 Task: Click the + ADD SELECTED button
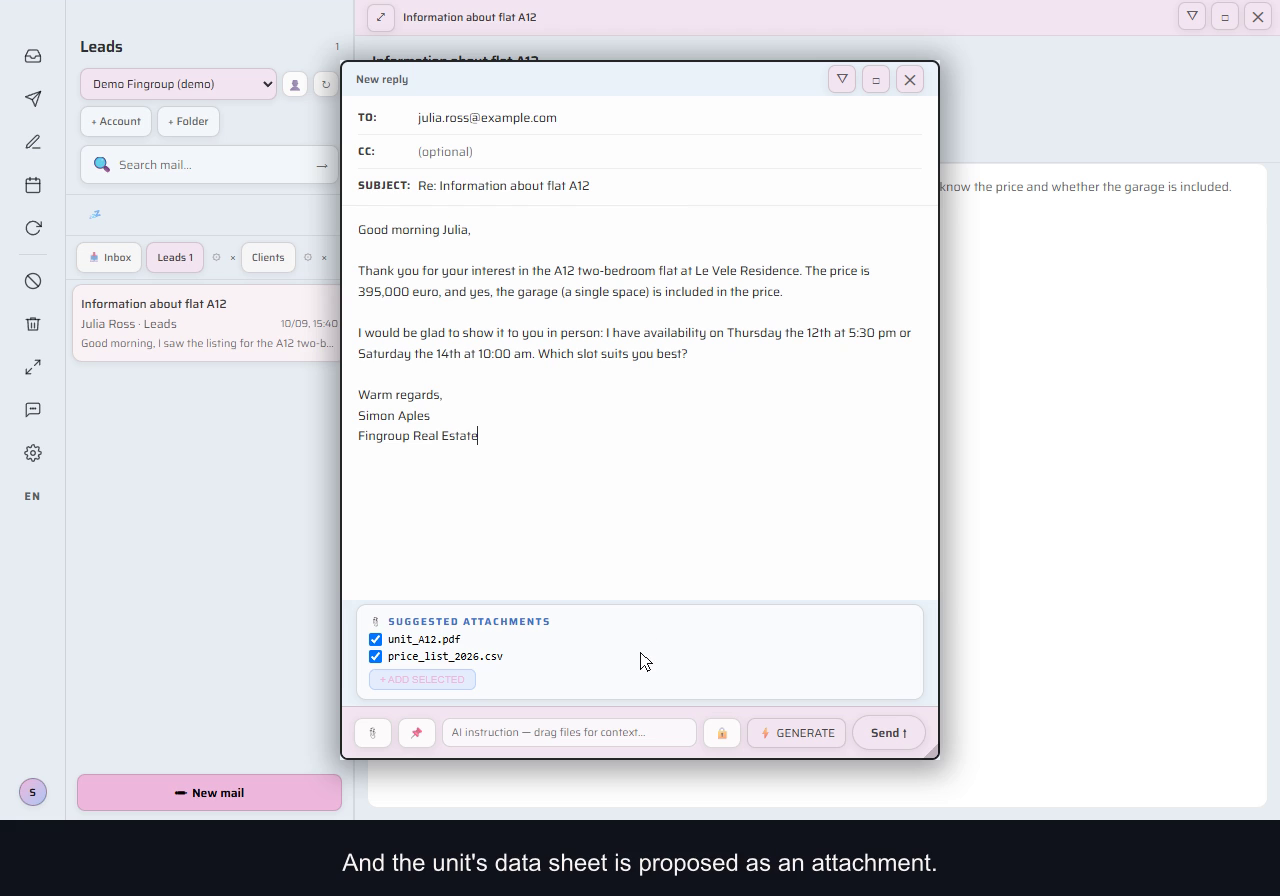click(422, 679)
